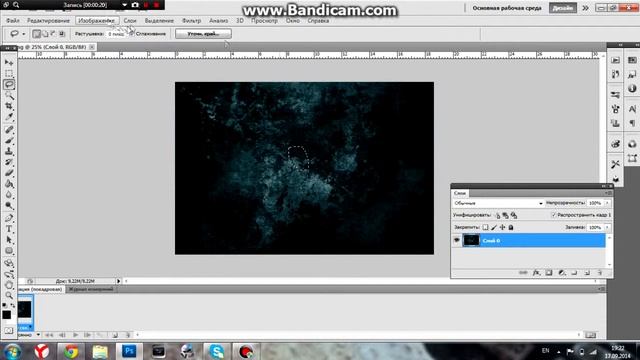This screenshot has height=360, width=640.
Task: Switch to Журнал измерений tab
Action: 91,289
